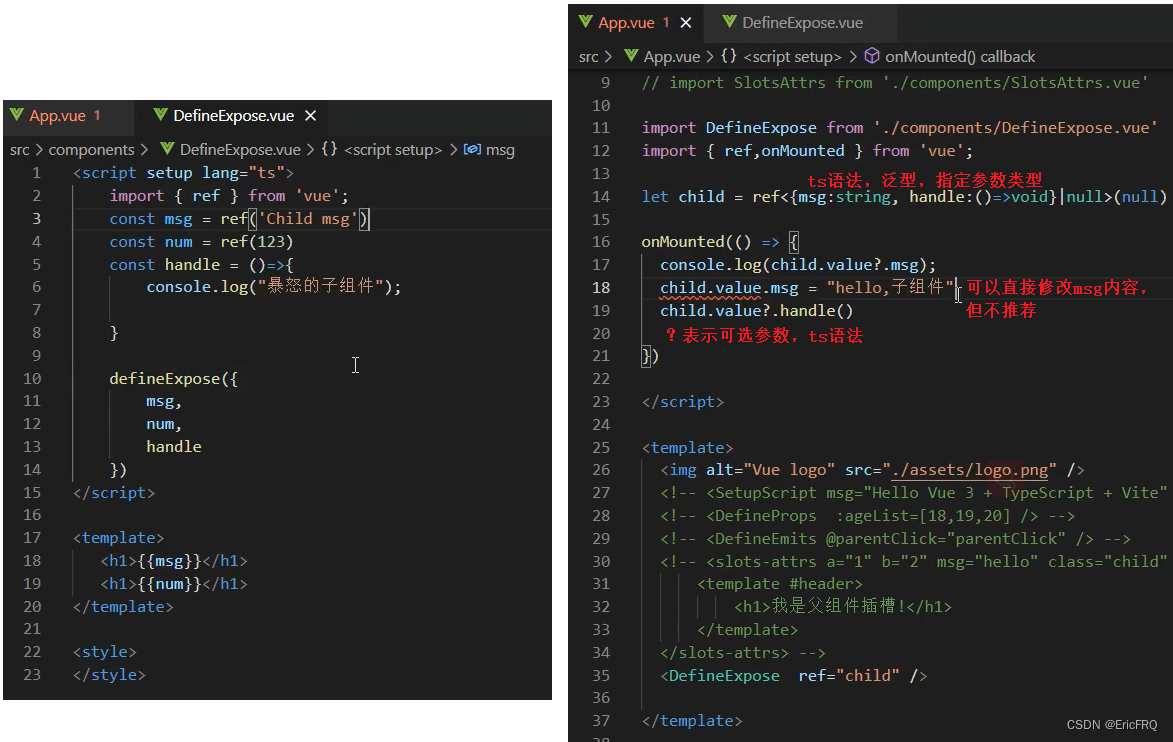Click '<script setup lang="ts">' line
The width and height of the screenshot is (1173, 742).
[183, 173]
